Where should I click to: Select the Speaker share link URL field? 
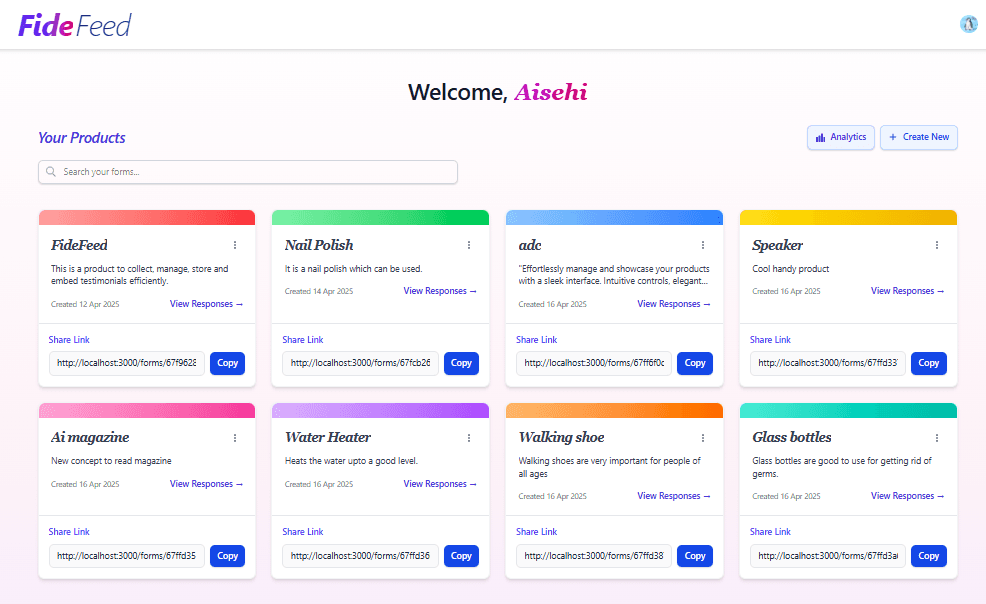pyautogui.click(x=827, y=363)
